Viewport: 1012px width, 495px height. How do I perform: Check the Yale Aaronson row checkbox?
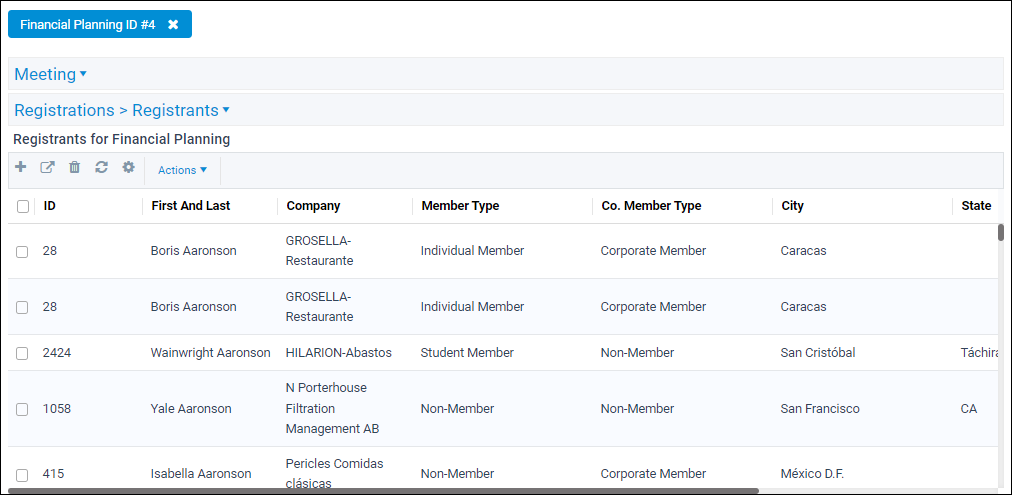23,409
